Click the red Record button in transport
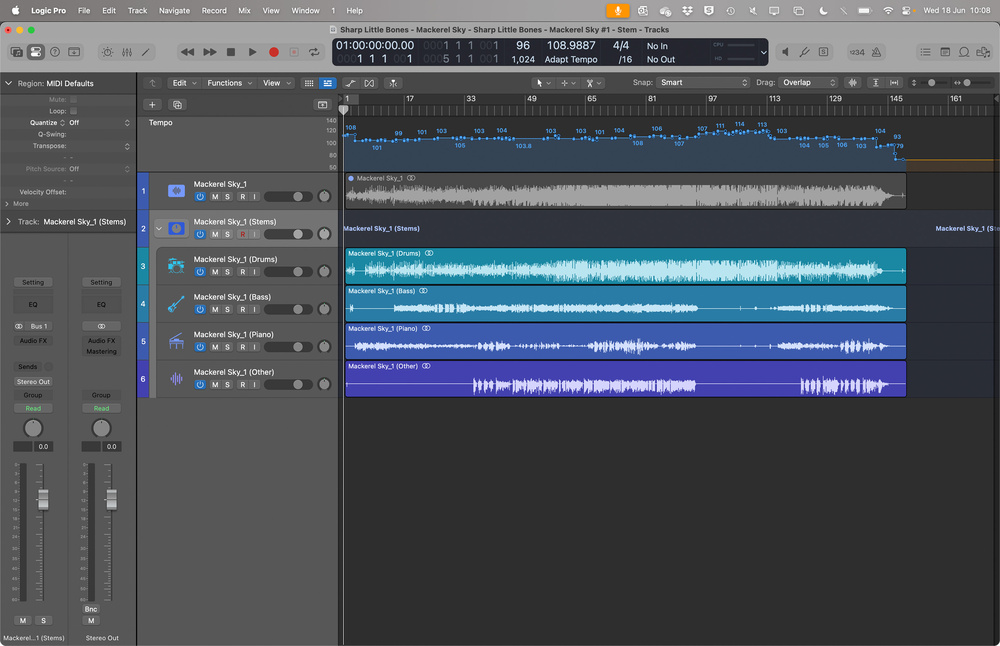Screen dimensions: 1000x646 click(274, 52)
